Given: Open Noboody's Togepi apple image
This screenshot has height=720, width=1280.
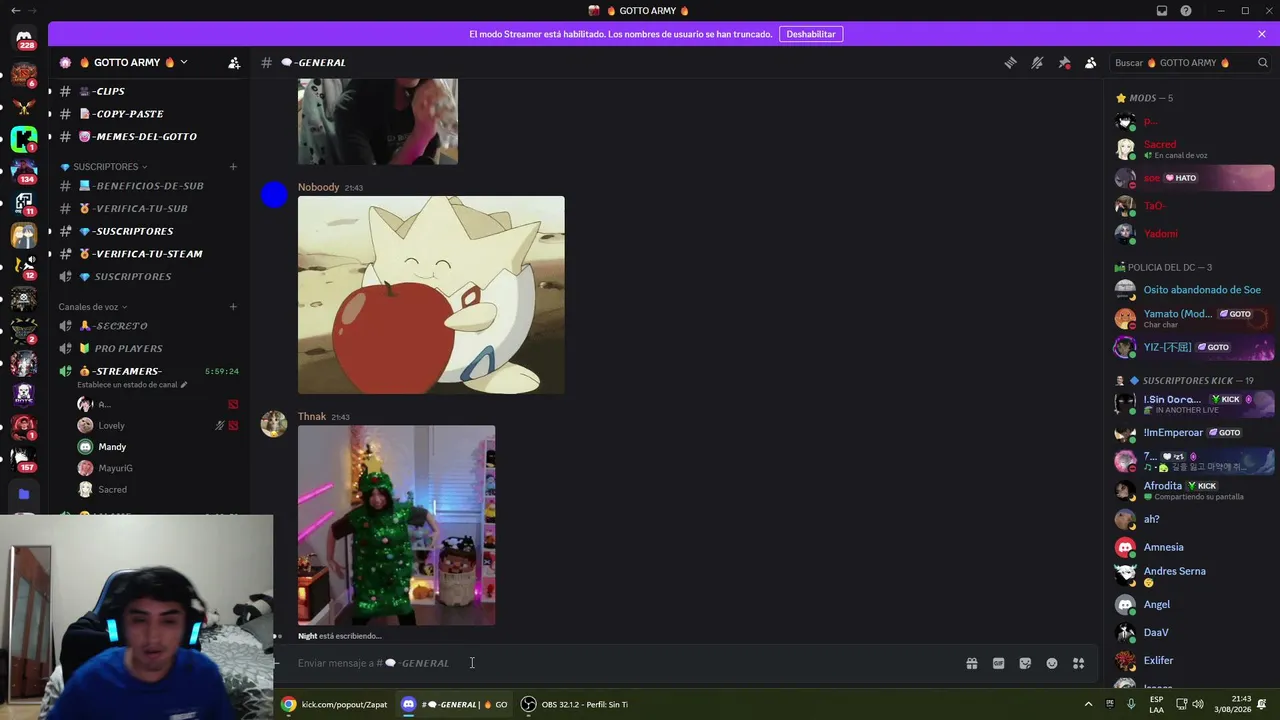Looking at the screenshot, I should coord(431,295).
